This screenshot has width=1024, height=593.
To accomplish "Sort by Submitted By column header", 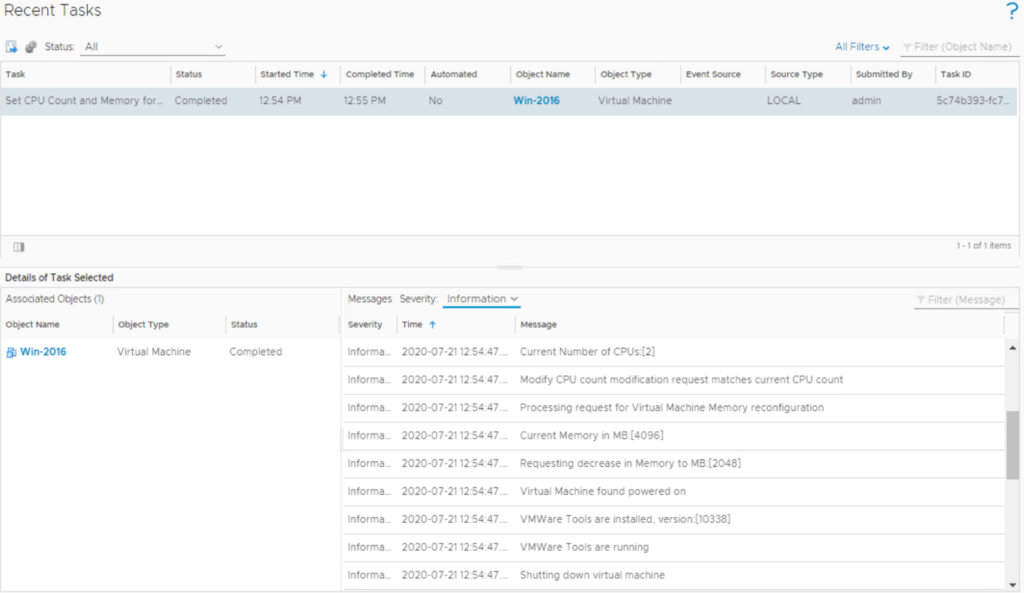I will click(884, 74).
